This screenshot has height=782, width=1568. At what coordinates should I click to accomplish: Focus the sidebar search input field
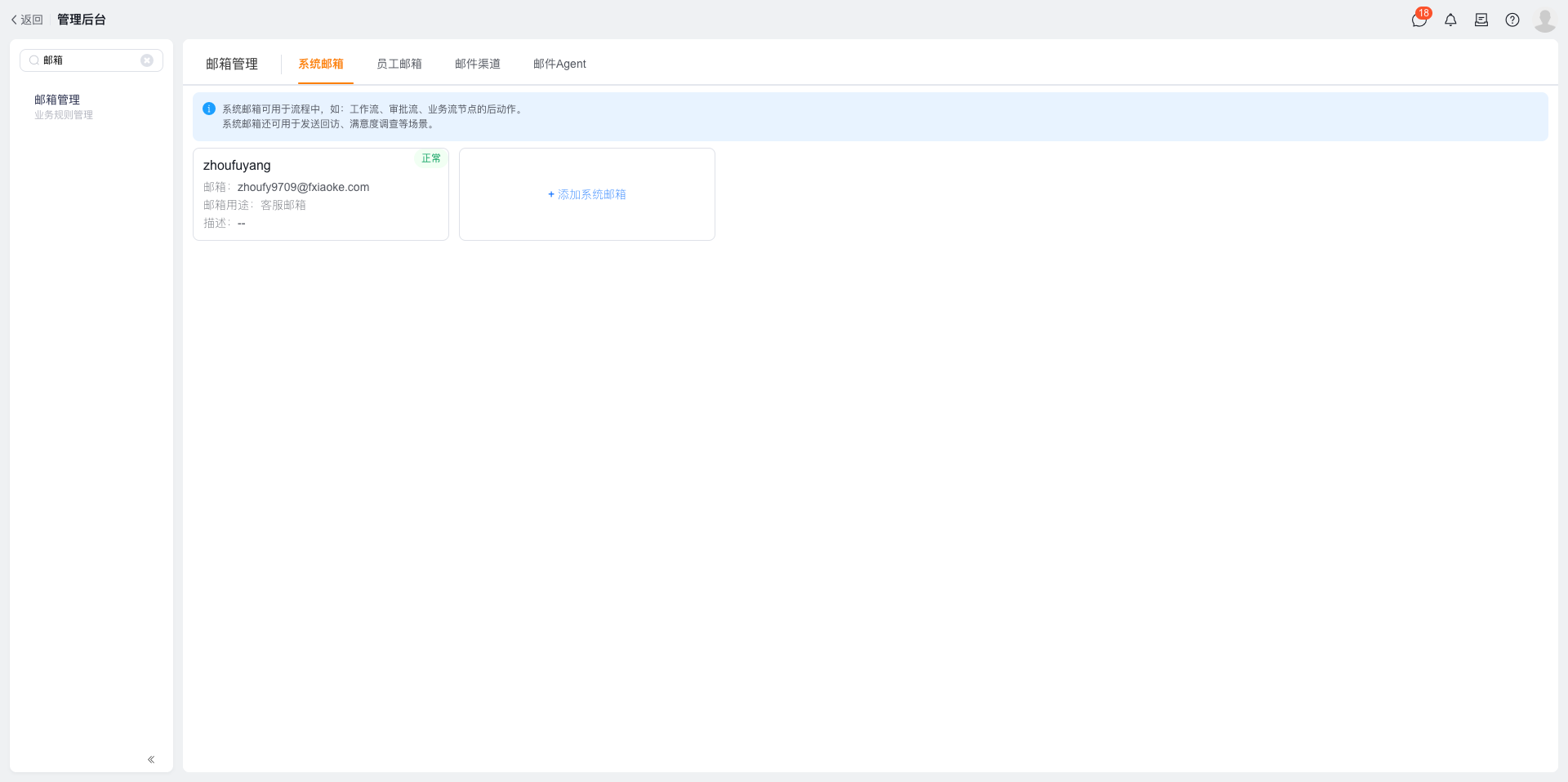[91, 60]
